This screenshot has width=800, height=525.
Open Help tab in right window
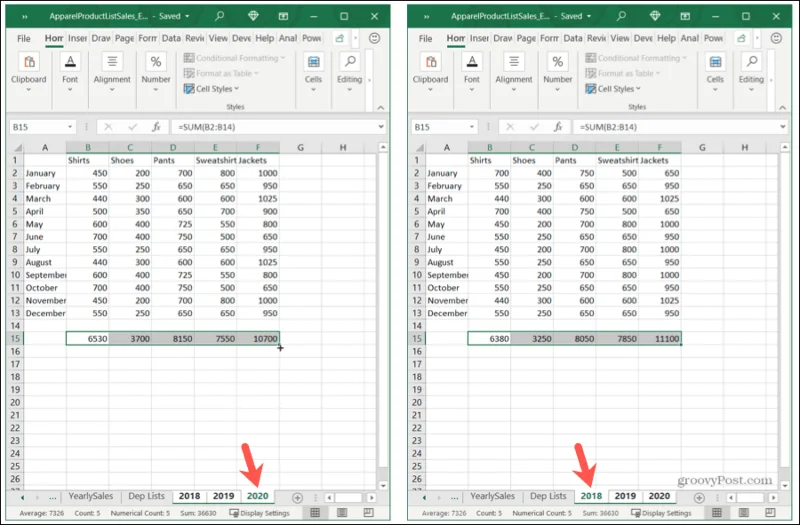[x=666, y=38]
